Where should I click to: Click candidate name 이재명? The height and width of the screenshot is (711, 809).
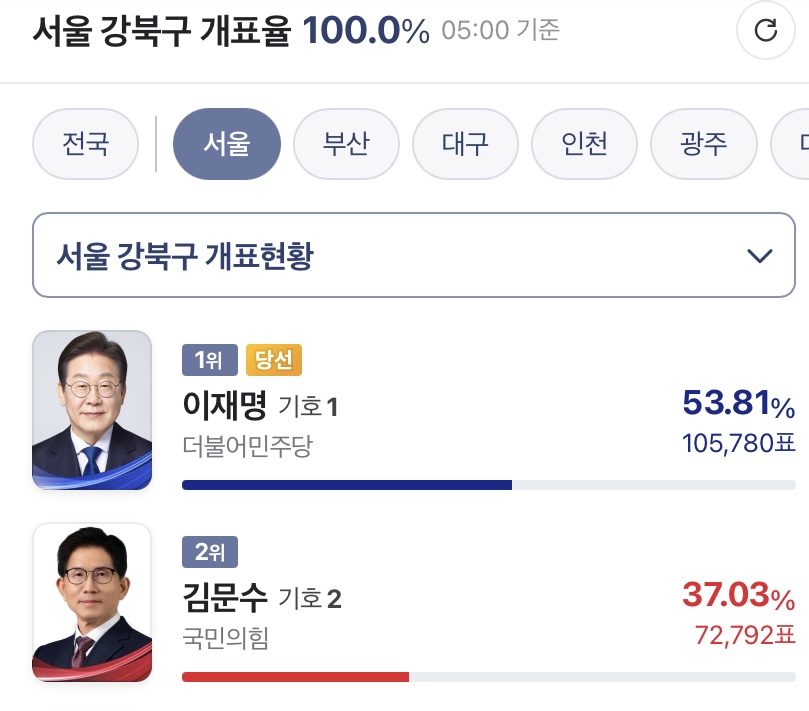click(225, 405)
